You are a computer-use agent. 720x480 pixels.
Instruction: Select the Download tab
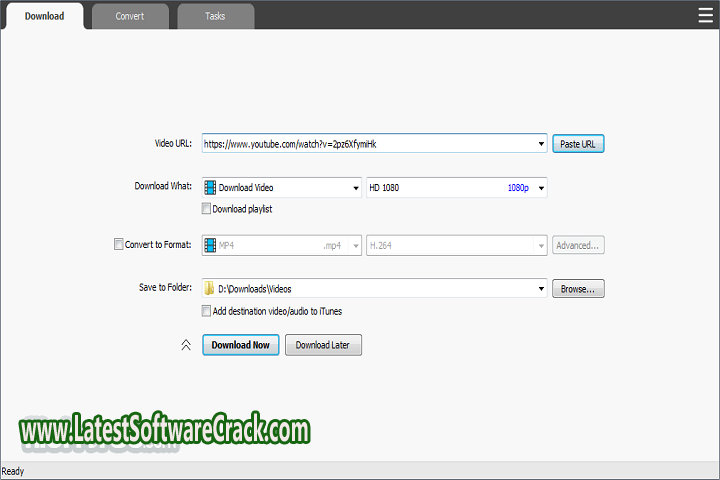coord(43,16)
